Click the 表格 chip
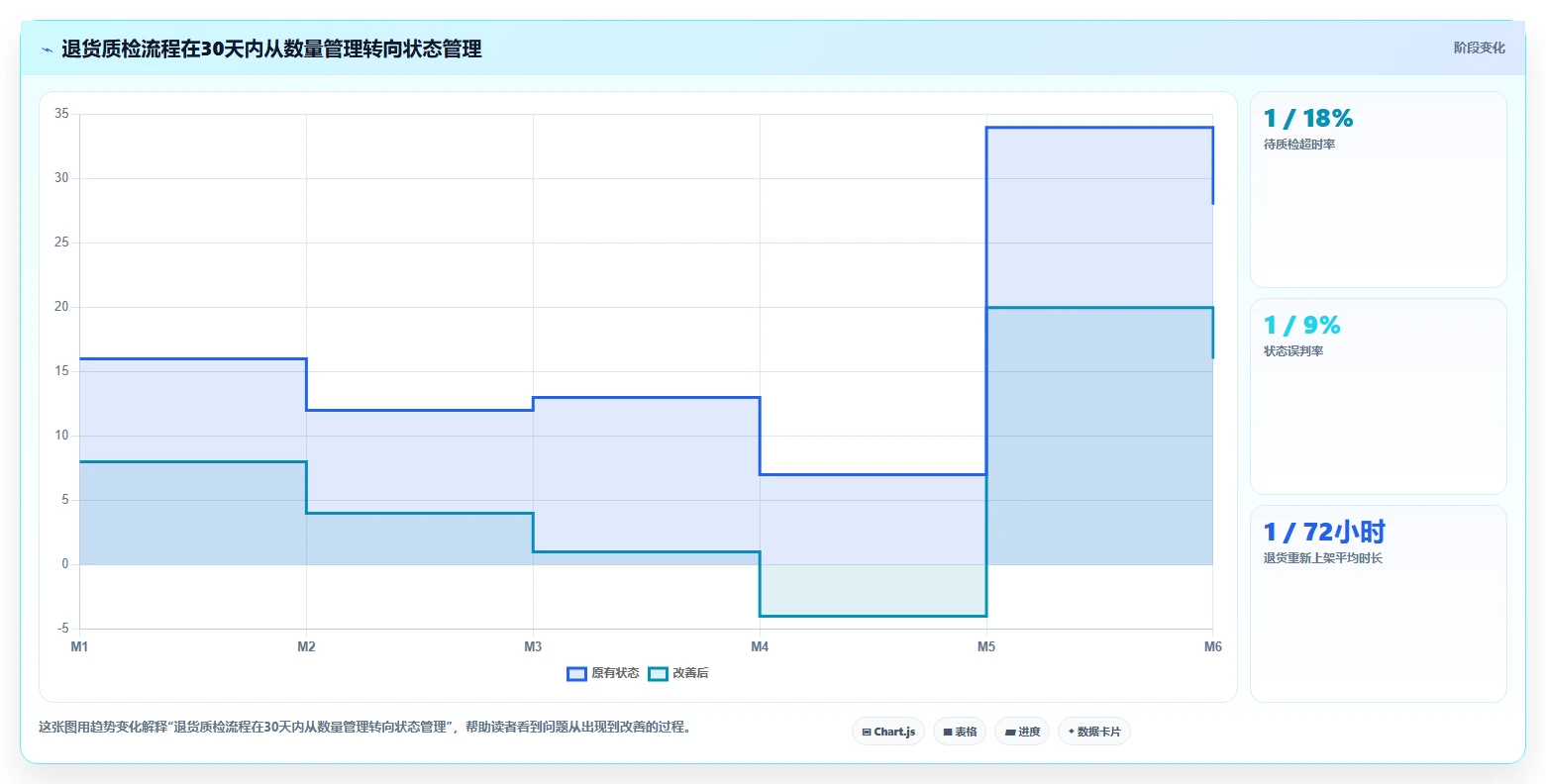1546x784 pixels. pos(960,732)
